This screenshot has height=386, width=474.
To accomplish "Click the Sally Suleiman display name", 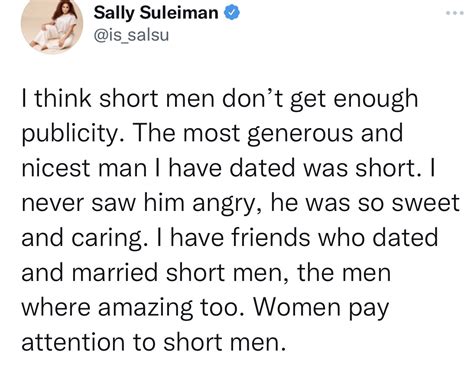I will tap(156, 13).
